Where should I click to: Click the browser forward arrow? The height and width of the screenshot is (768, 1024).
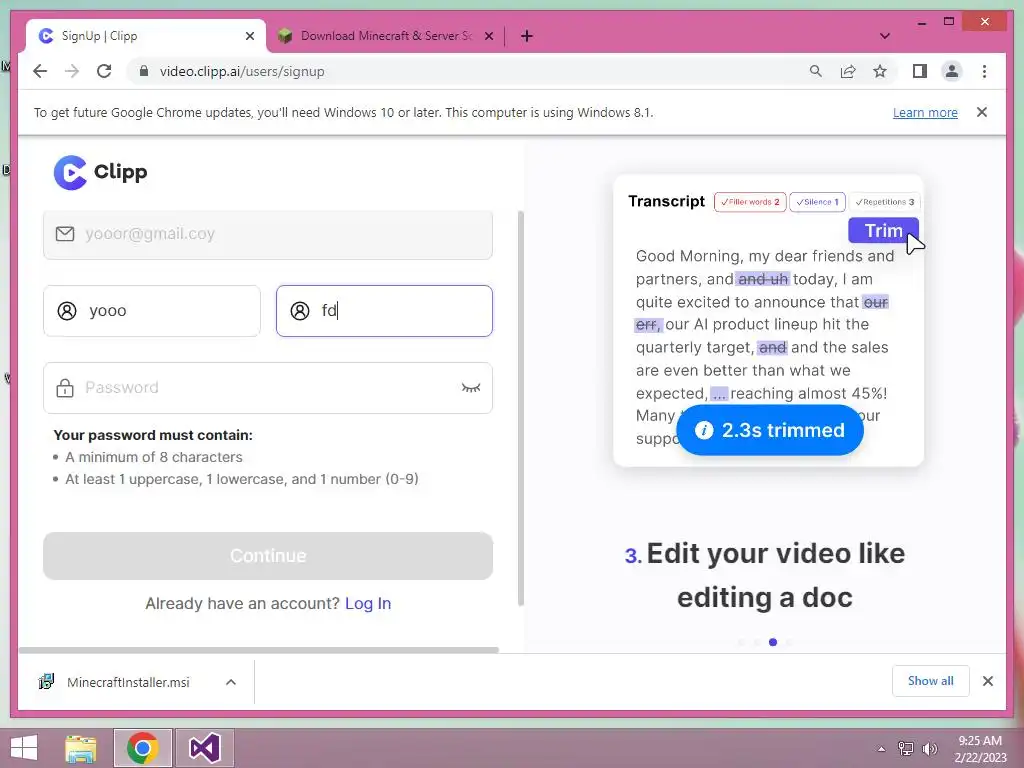pos(72,71)
